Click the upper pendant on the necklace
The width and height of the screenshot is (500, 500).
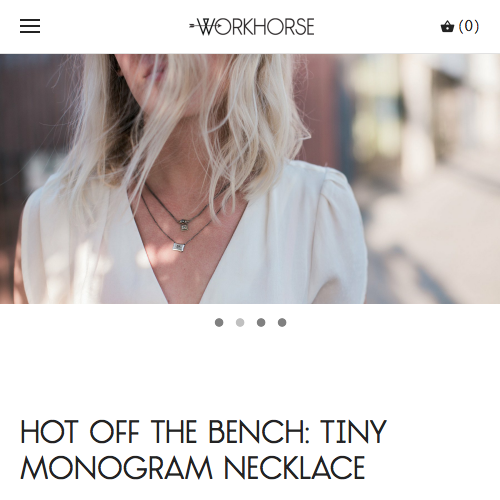pyautogui.click(x=184, y=225)
